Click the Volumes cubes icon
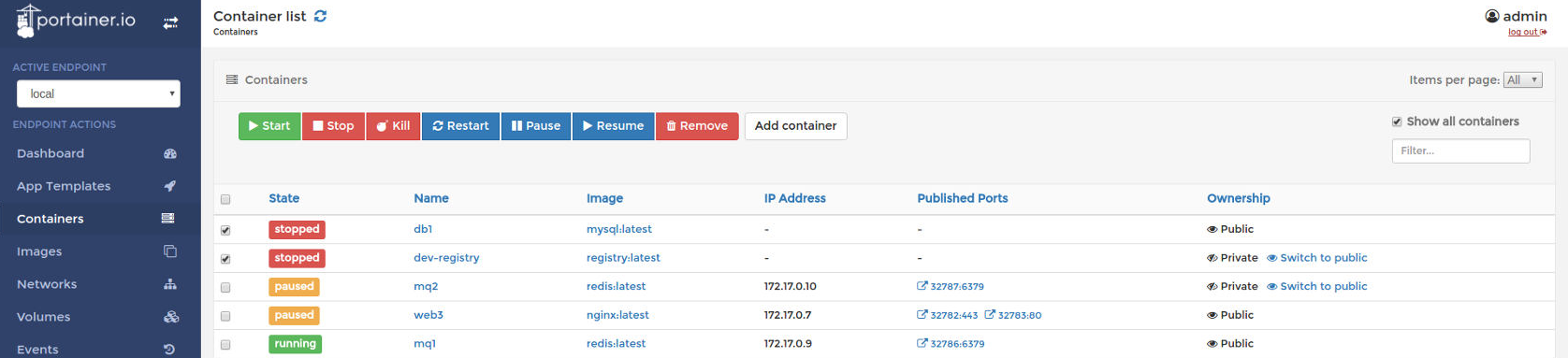The height and width of the screenshot is (358, 1568). [171, 317]
